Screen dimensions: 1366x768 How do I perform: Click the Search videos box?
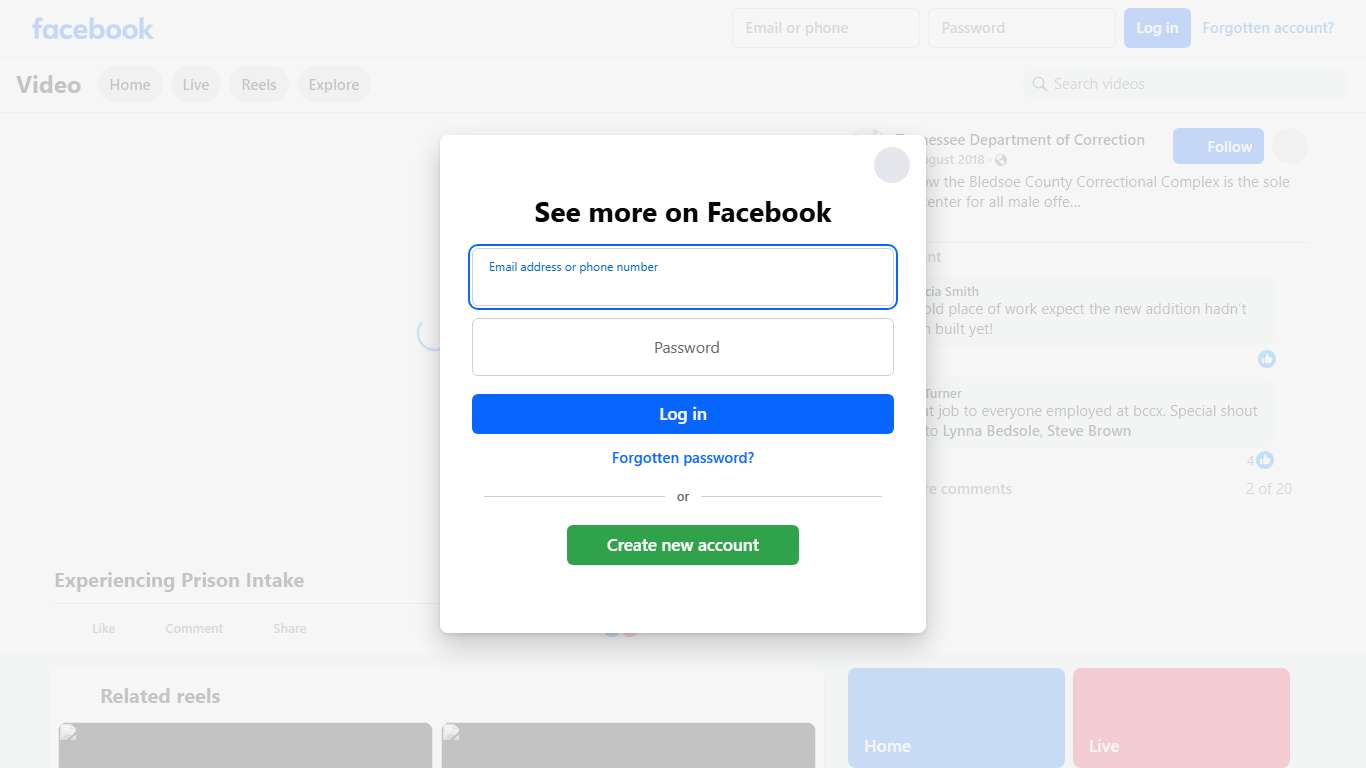(1185, 84)
